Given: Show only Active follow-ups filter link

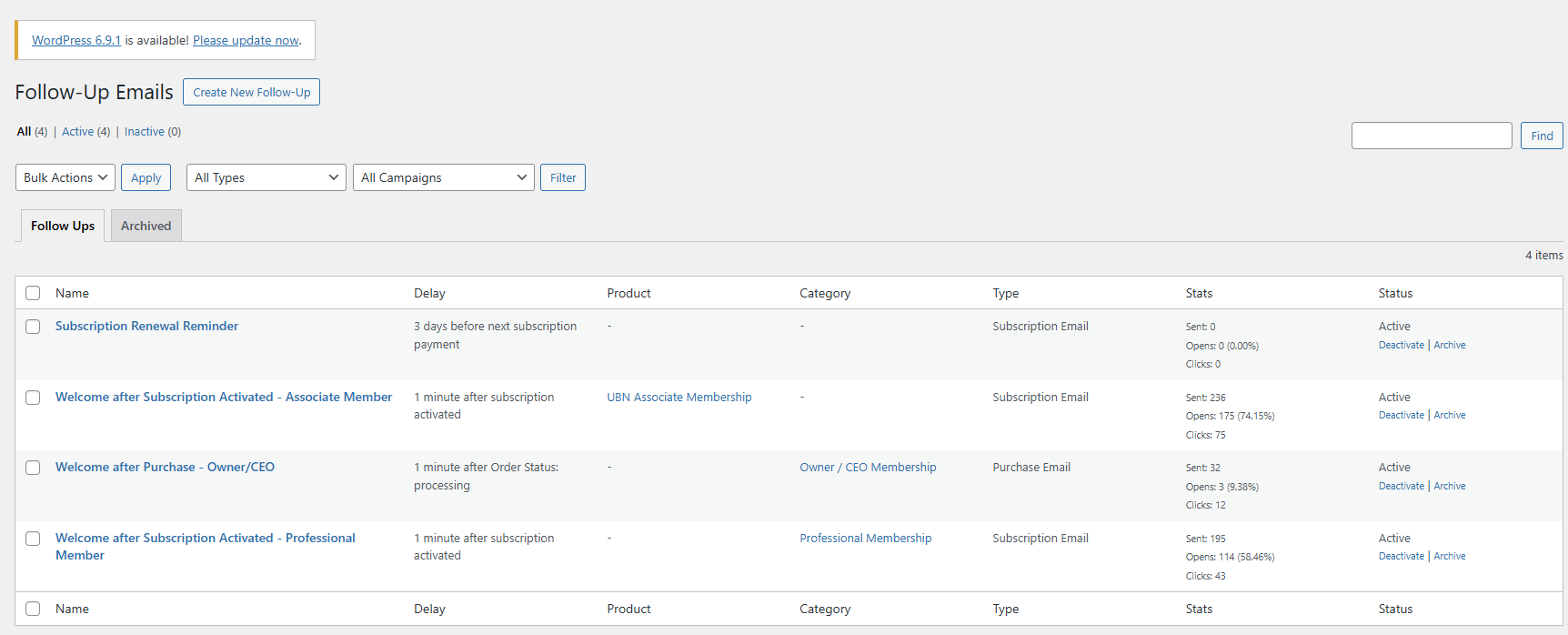Looking at the screenshot, I should coord(78,132).
